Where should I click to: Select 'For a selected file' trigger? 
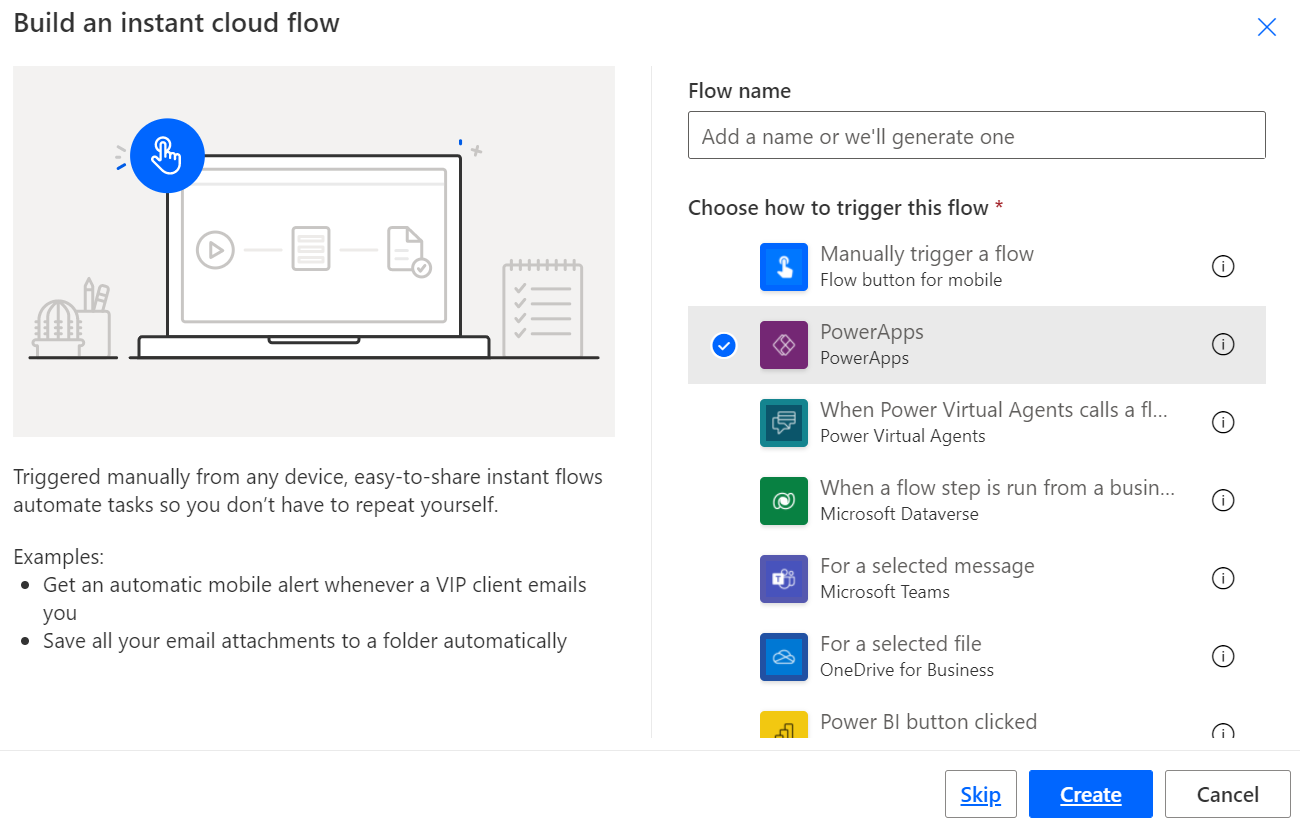(x=901, y=644)
